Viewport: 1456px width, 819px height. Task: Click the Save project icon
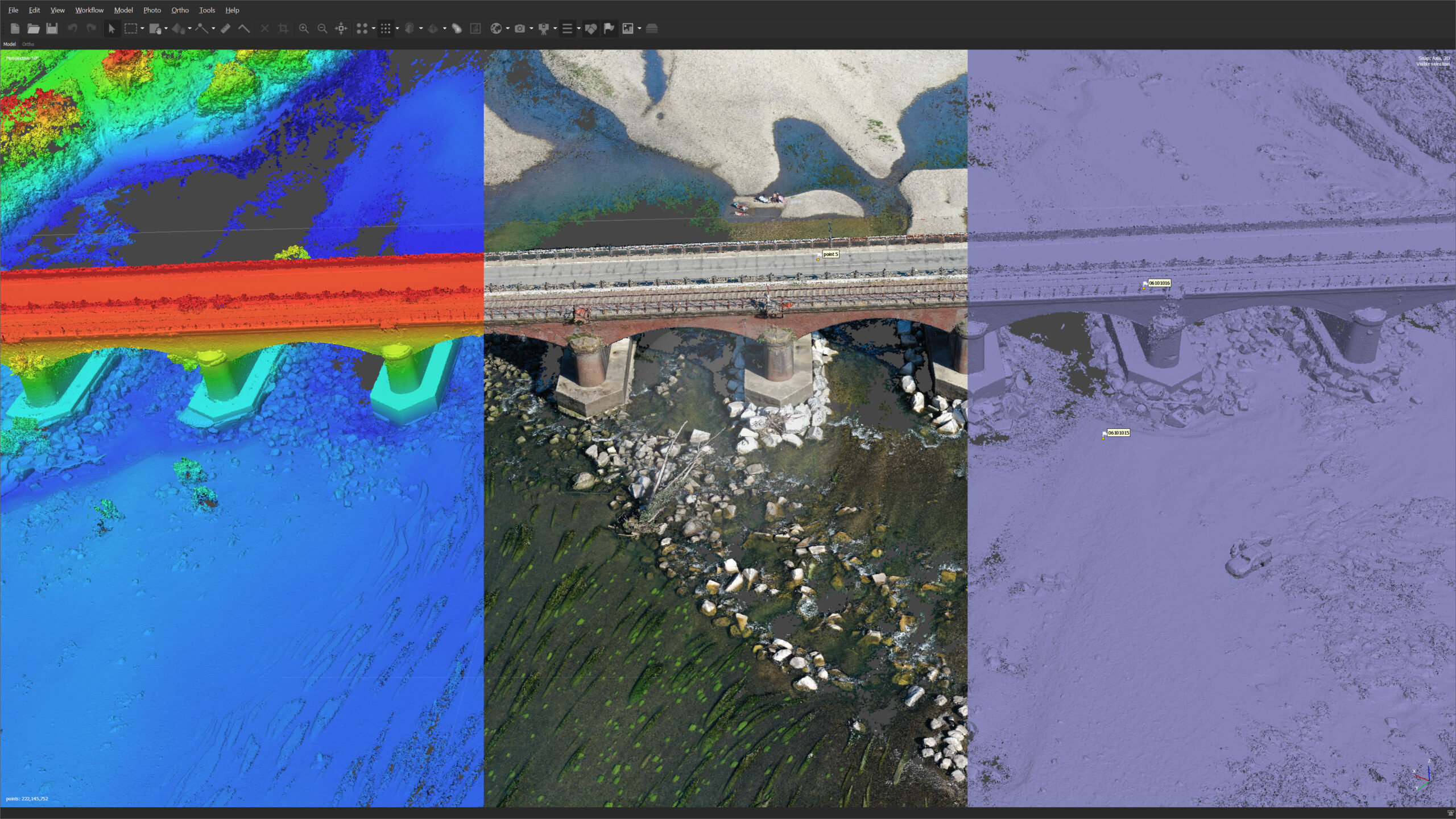click(x=52, y=28)
